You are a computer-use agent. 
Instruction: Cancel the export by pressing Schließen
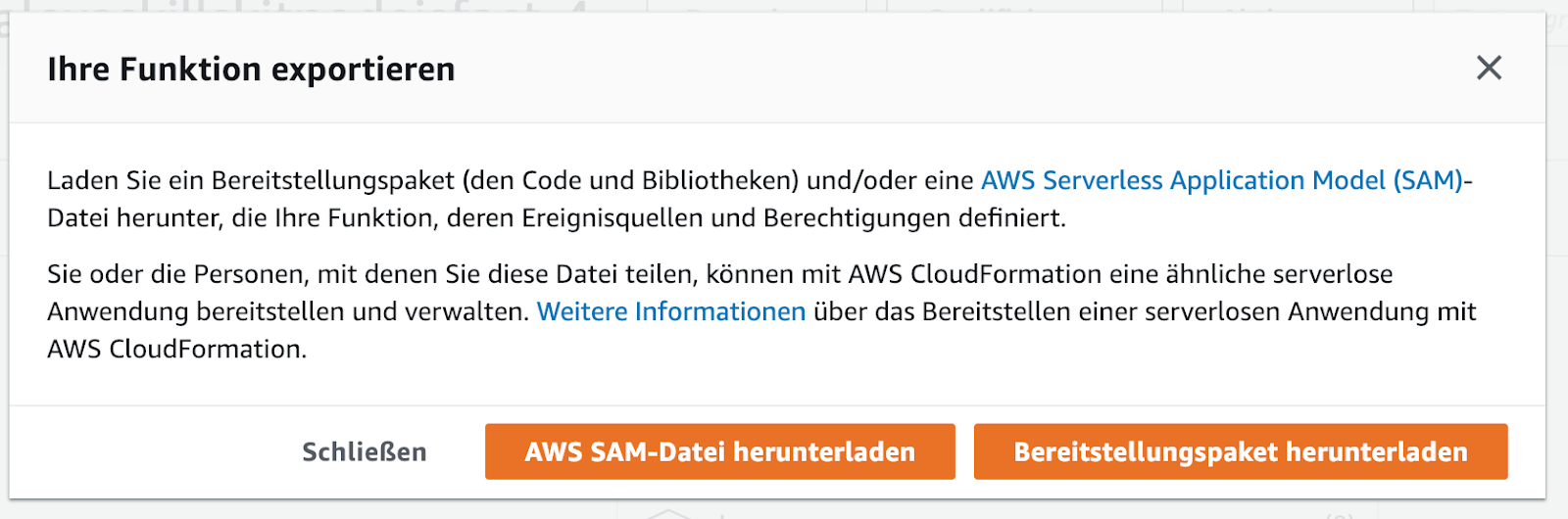(364, 451)
